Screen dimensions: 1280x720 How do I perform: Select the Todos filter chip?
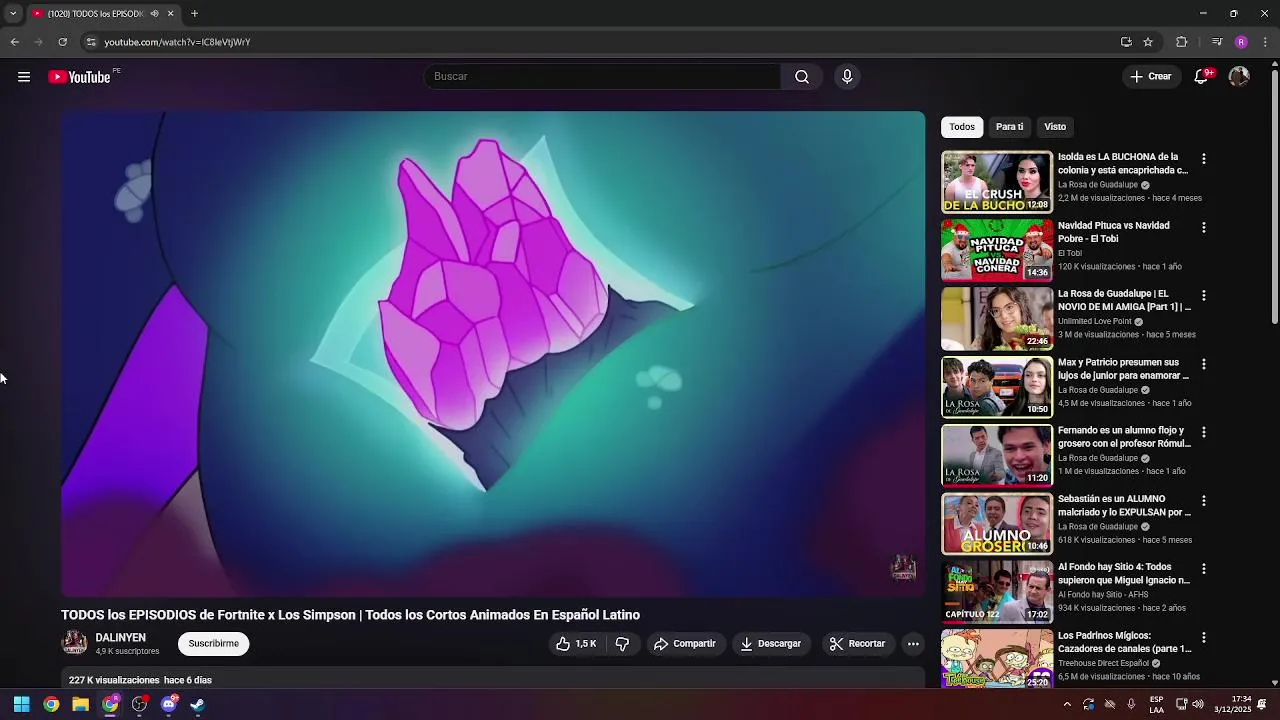(x=962, y=127)
